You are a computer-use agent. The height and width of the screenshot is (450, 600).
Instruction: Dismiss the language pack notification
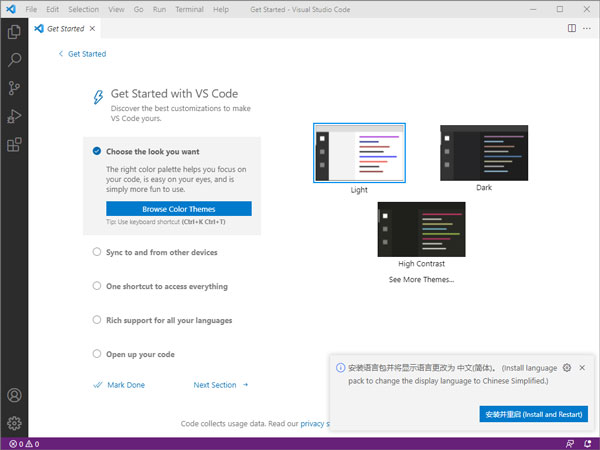coord(582,368)
